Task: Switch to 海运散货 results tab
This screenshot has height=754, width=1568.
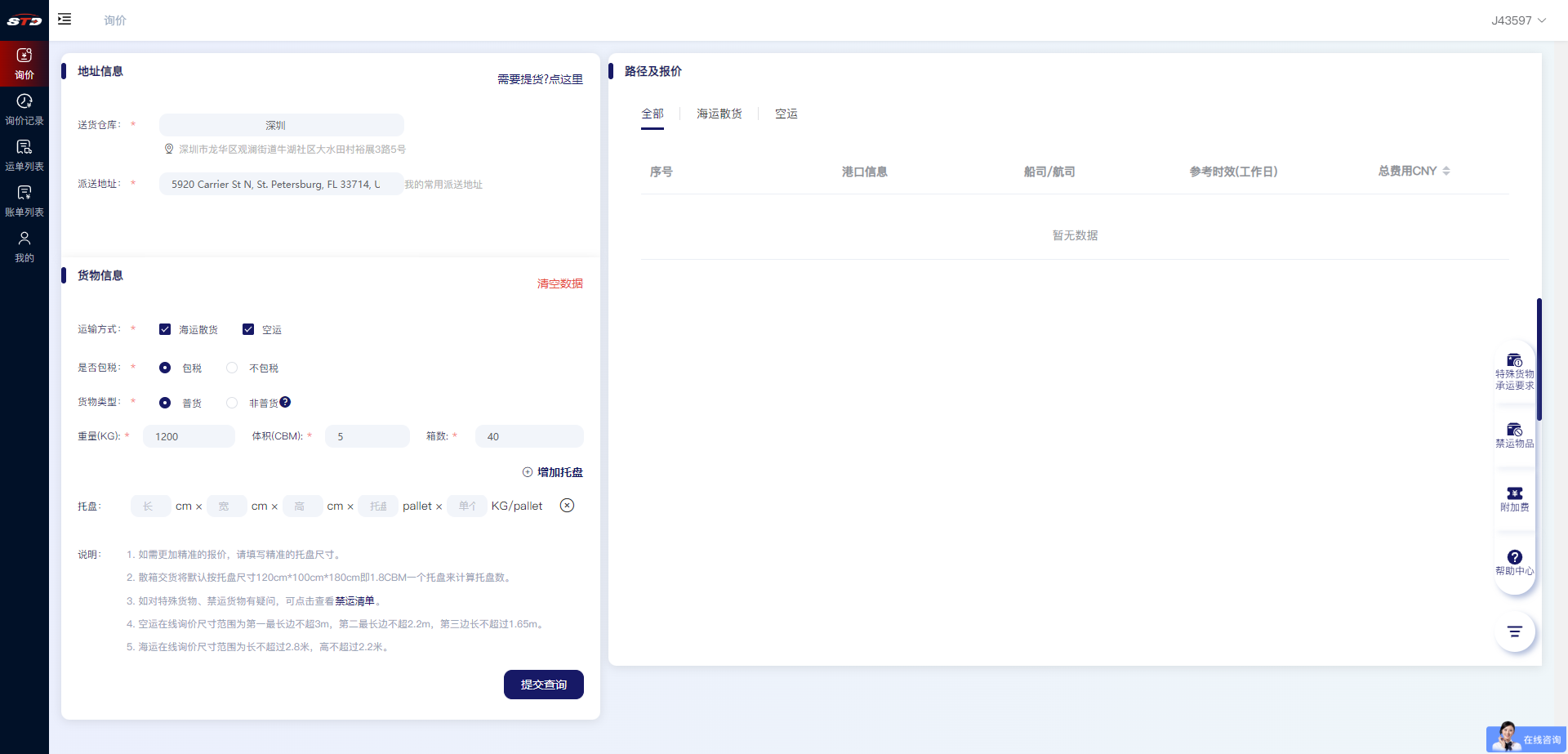Action: [719, 114]
